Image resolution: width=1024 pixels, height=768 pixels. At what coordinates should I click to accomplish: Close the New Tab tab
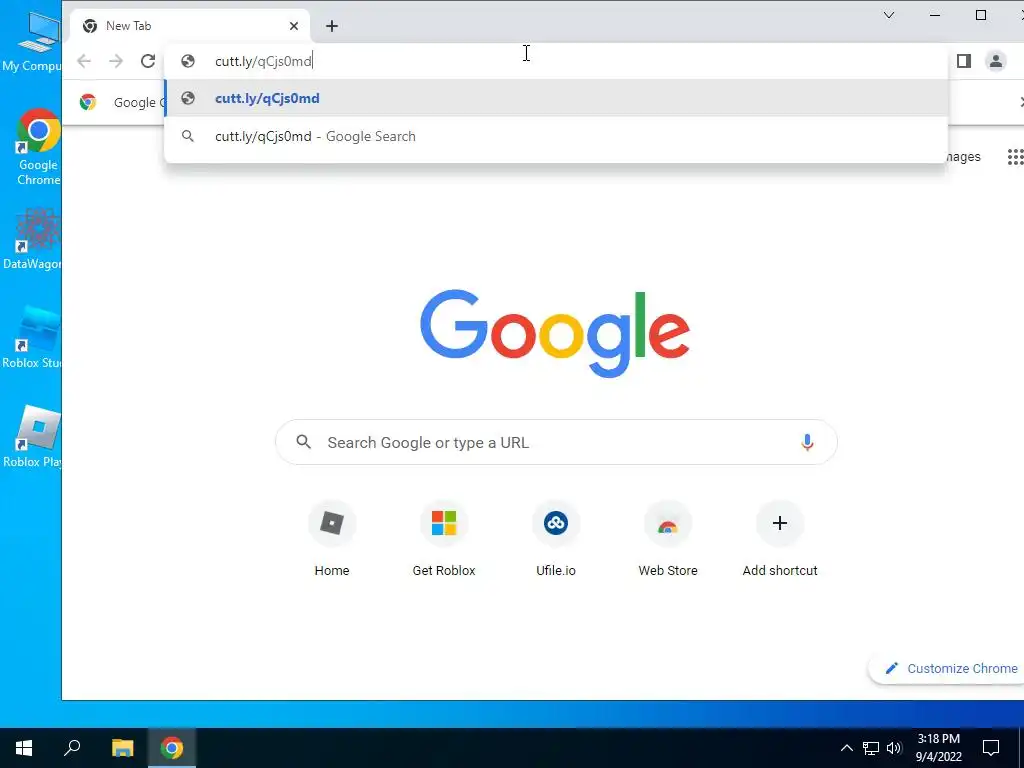[x=294, y=26]
